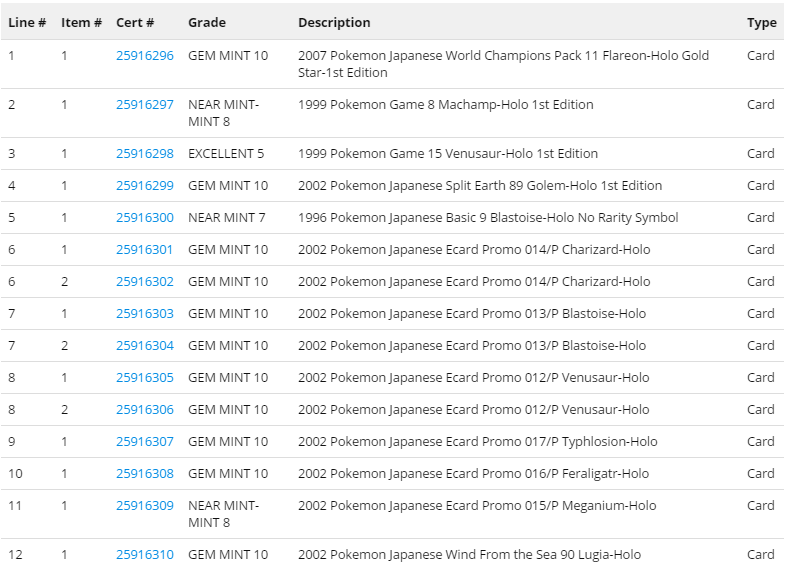Select Blastoise-Holo 013/P description for cert 25916304
The width and height of the screenshot is (794, 579).
click(x=472, y=345)
